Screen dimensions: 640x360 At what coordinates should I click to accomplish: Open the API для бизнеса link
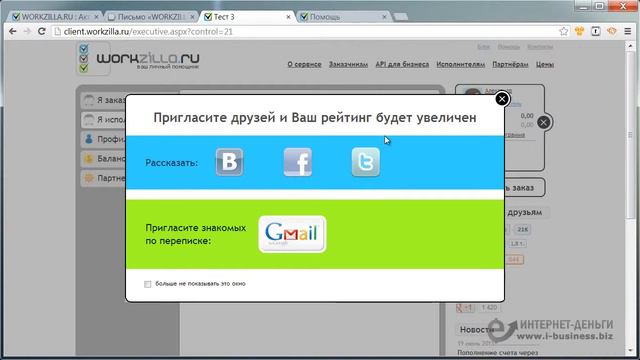pos(402,64)
